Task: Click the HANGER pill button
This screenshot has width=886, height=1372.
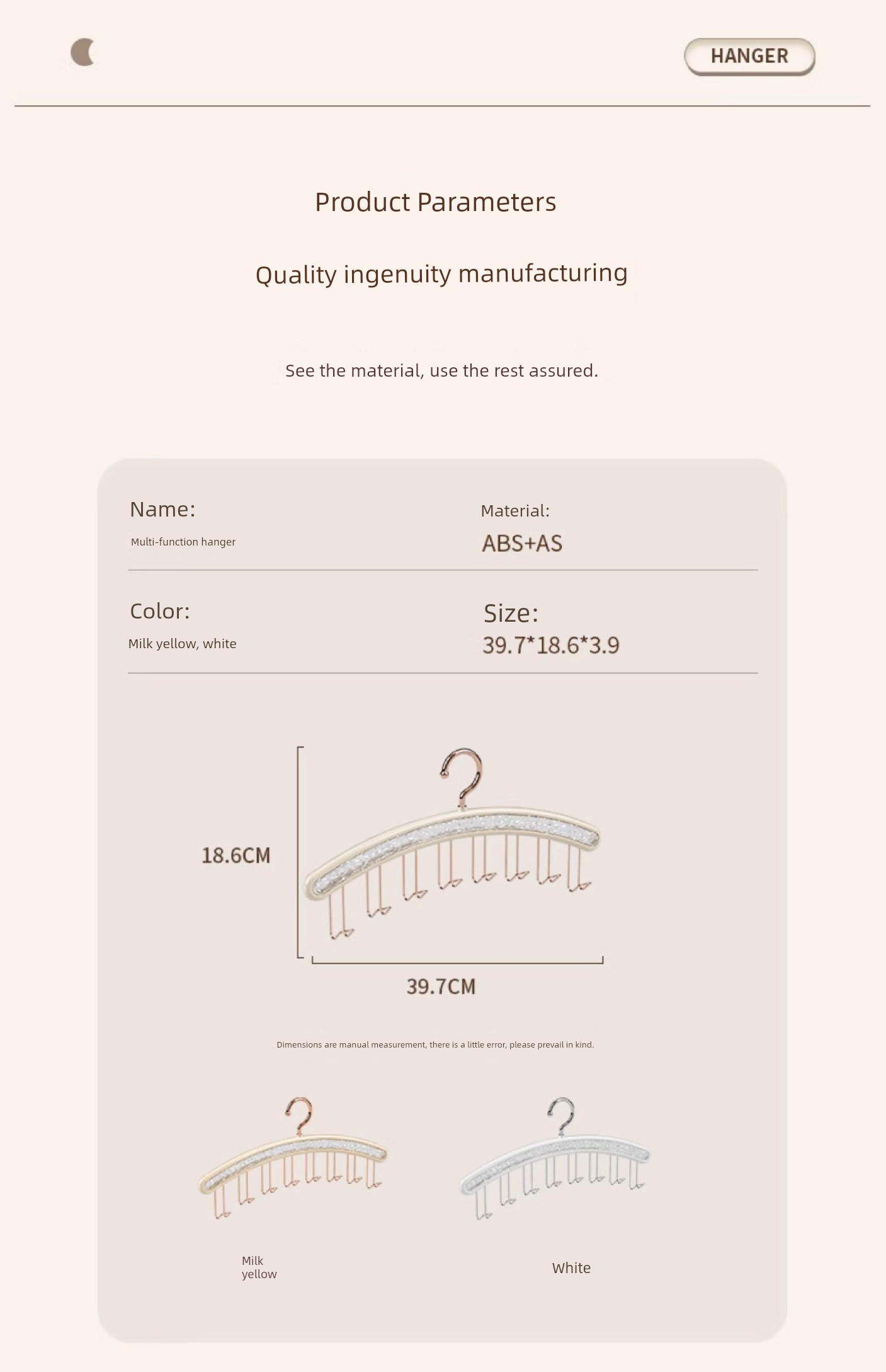Action: [x=749, y=57]
